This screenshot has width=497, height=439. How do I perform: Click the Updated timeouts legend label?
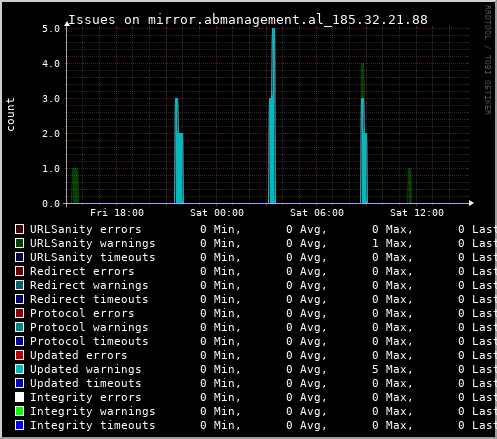(x=86, y=383)
